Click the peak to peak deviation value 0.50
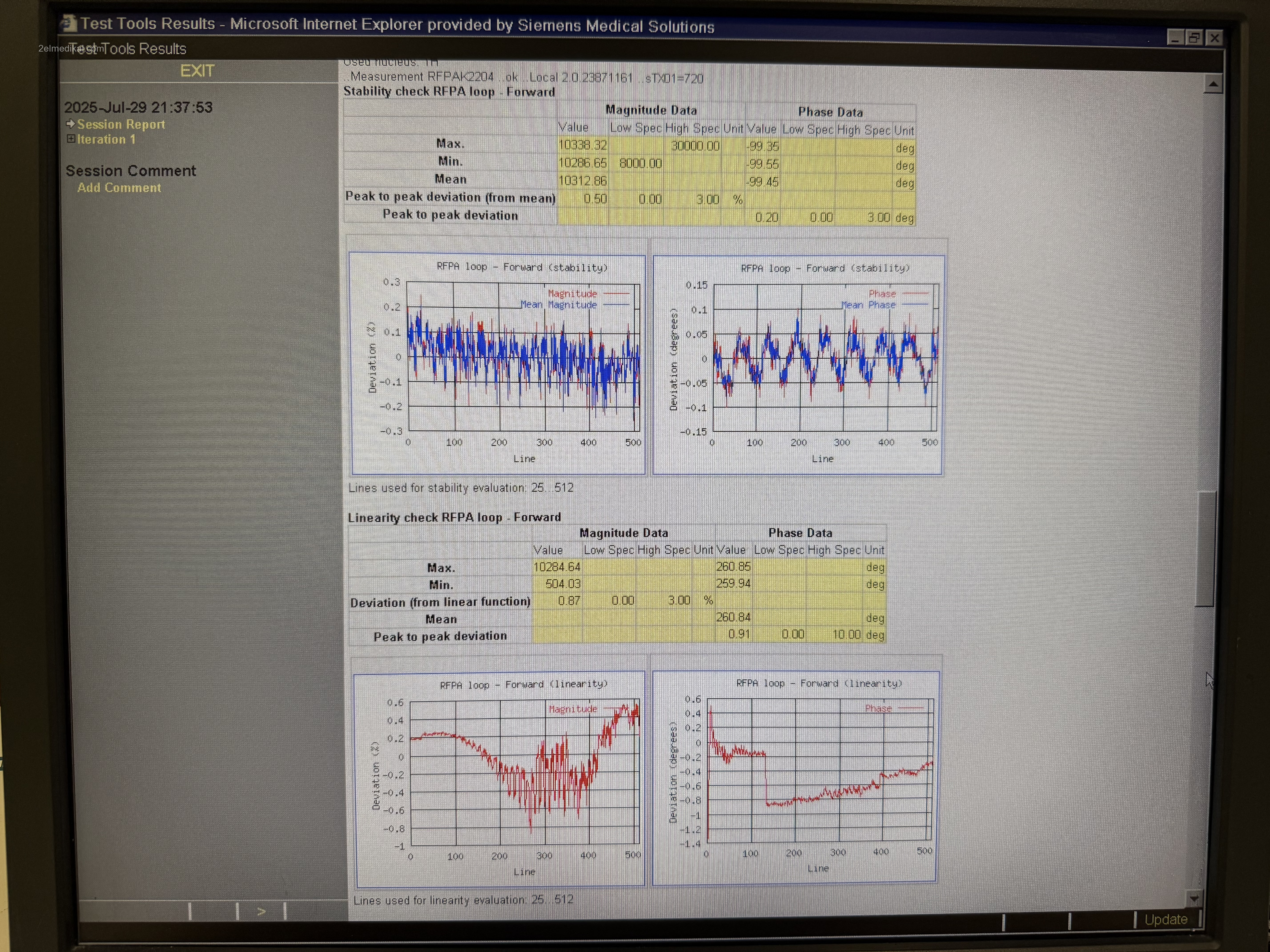The width and height of the screenshot is (1270, 952). [595, 199]
